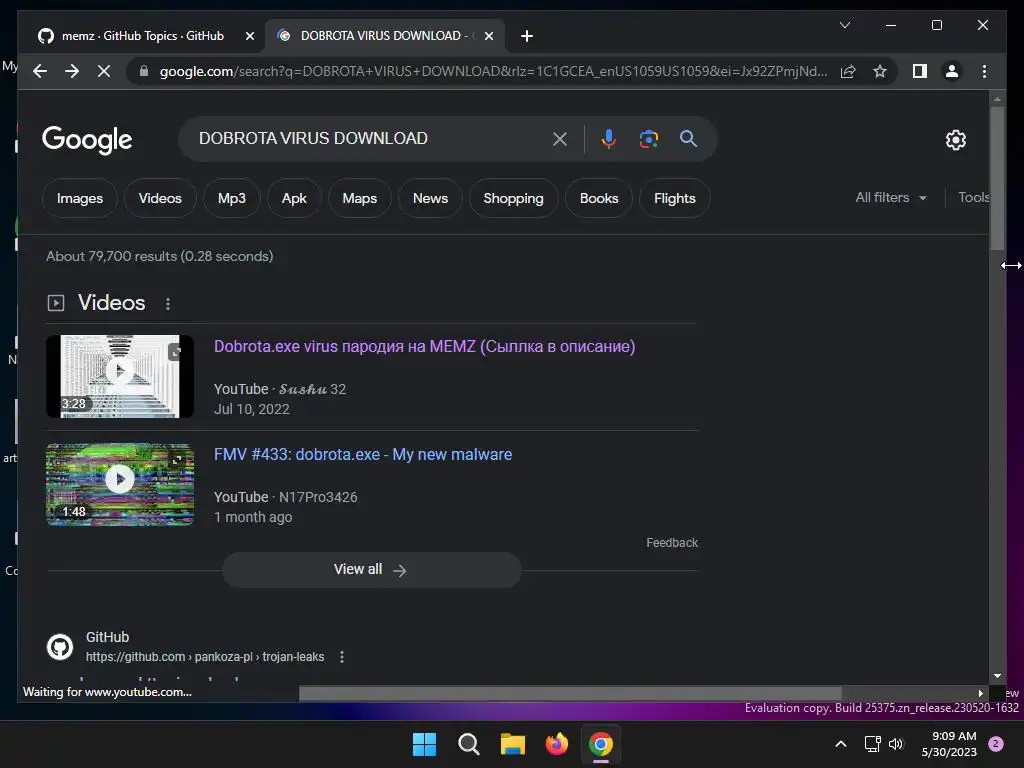Click the vertical scrollbar thumb
The image size is (1024, 768).
pos(997,178)
